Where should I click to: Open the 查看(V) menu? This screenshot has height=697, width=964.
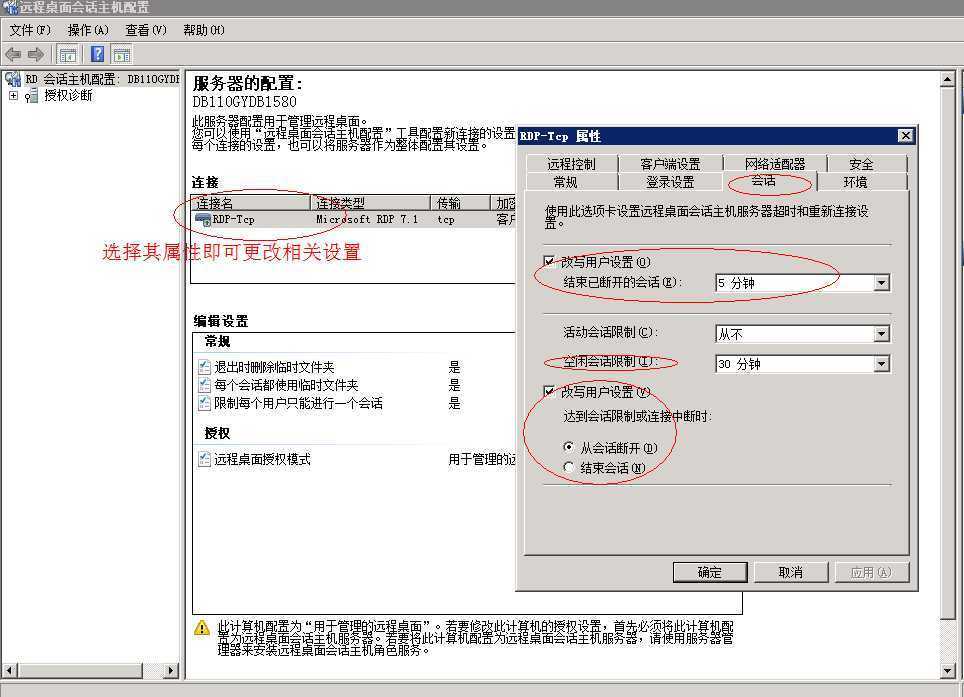click(146, 30)
